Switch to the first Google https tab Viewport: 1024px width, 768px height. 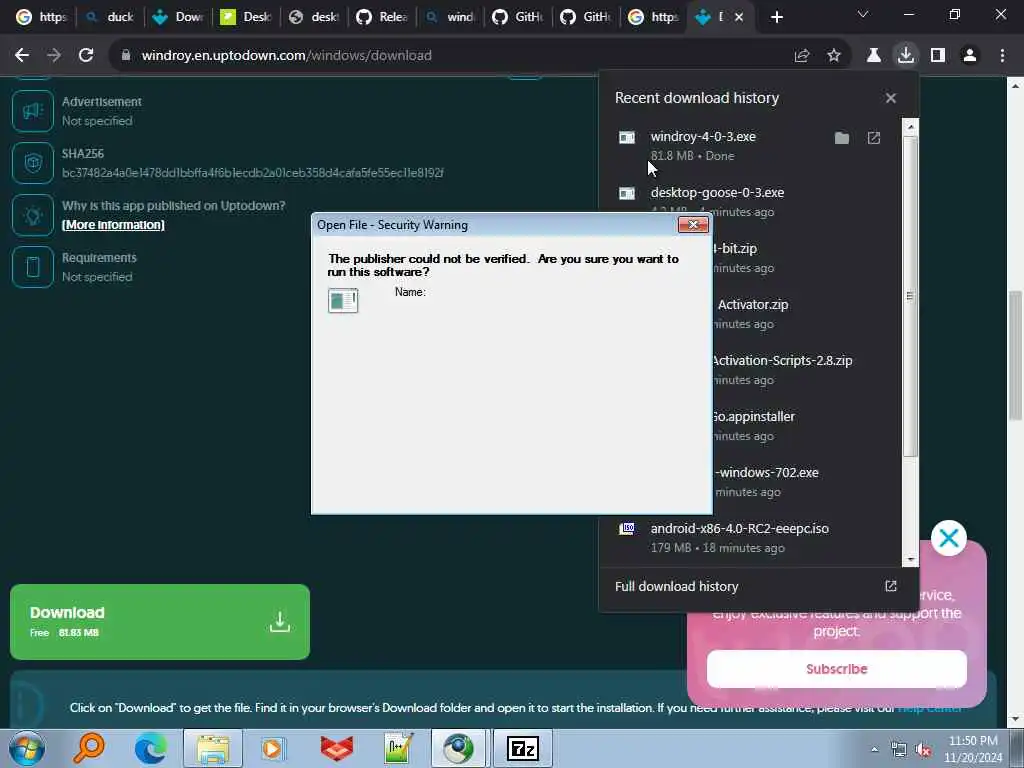[x=42, y=17]
